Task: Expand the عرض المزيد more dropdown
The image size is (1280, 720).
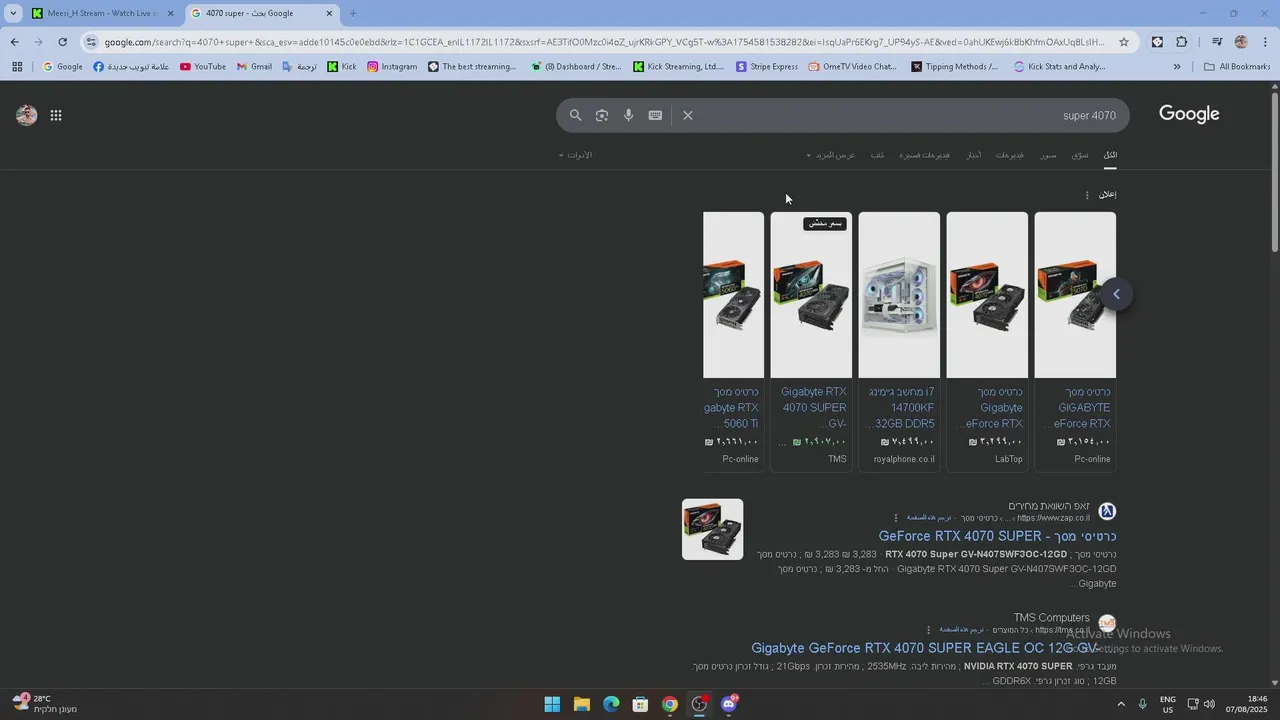Action: [x=831, y=155]
